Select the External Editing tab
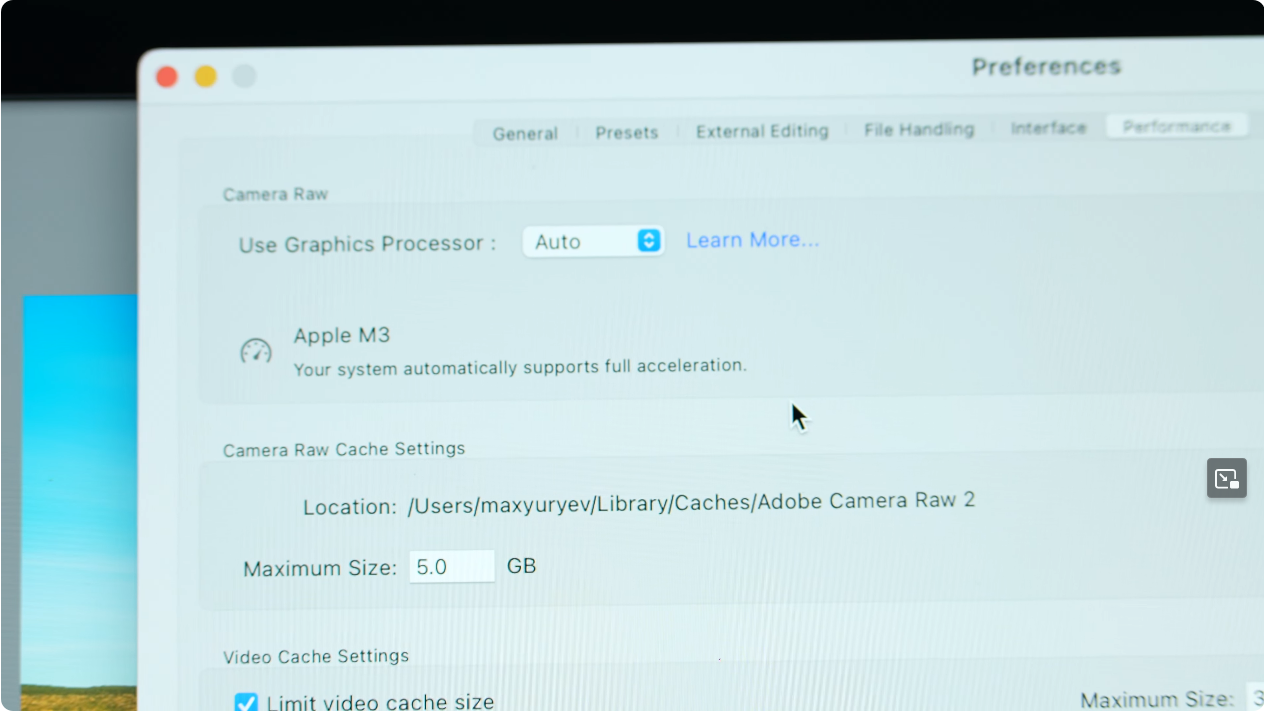The width and height of the screenshot is (1264, 711). [762, 131]
